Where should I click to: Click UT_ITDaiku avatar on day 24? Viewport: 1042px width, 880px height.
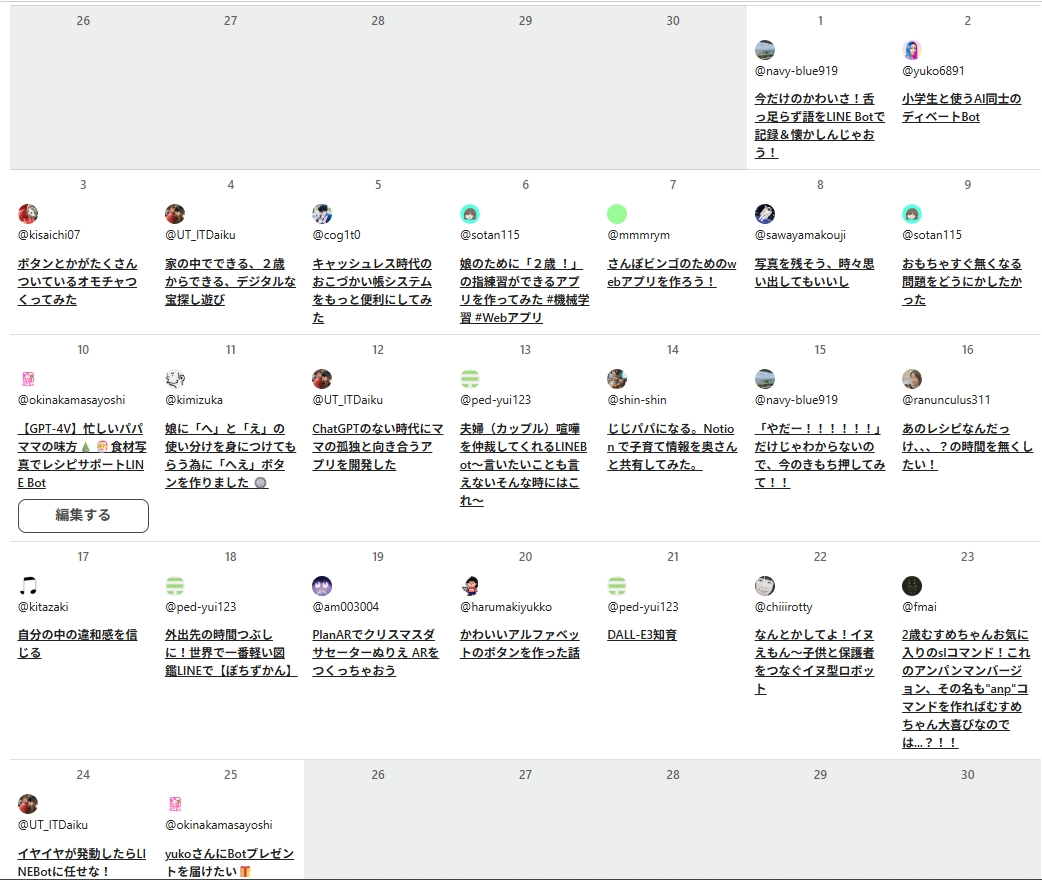point(28,804)
